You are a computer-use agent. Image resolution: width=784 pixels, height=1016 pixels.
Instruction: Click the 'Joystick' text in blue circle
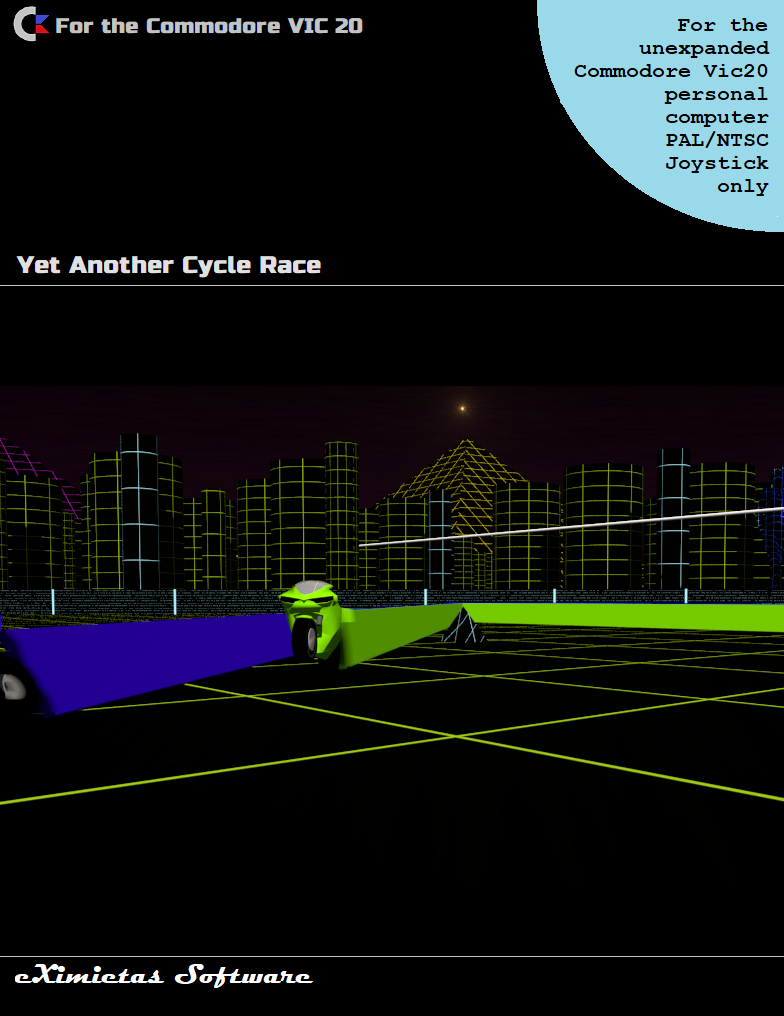click(717, 163)
